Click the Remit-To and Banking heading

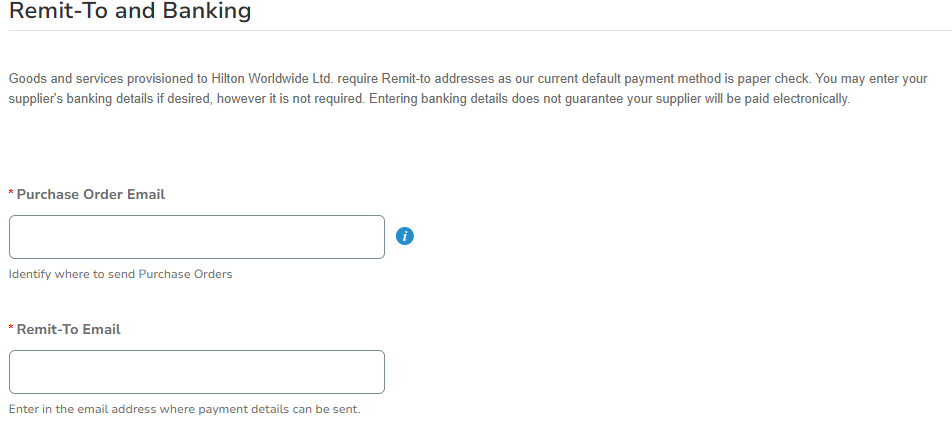[x=130, y=12]
